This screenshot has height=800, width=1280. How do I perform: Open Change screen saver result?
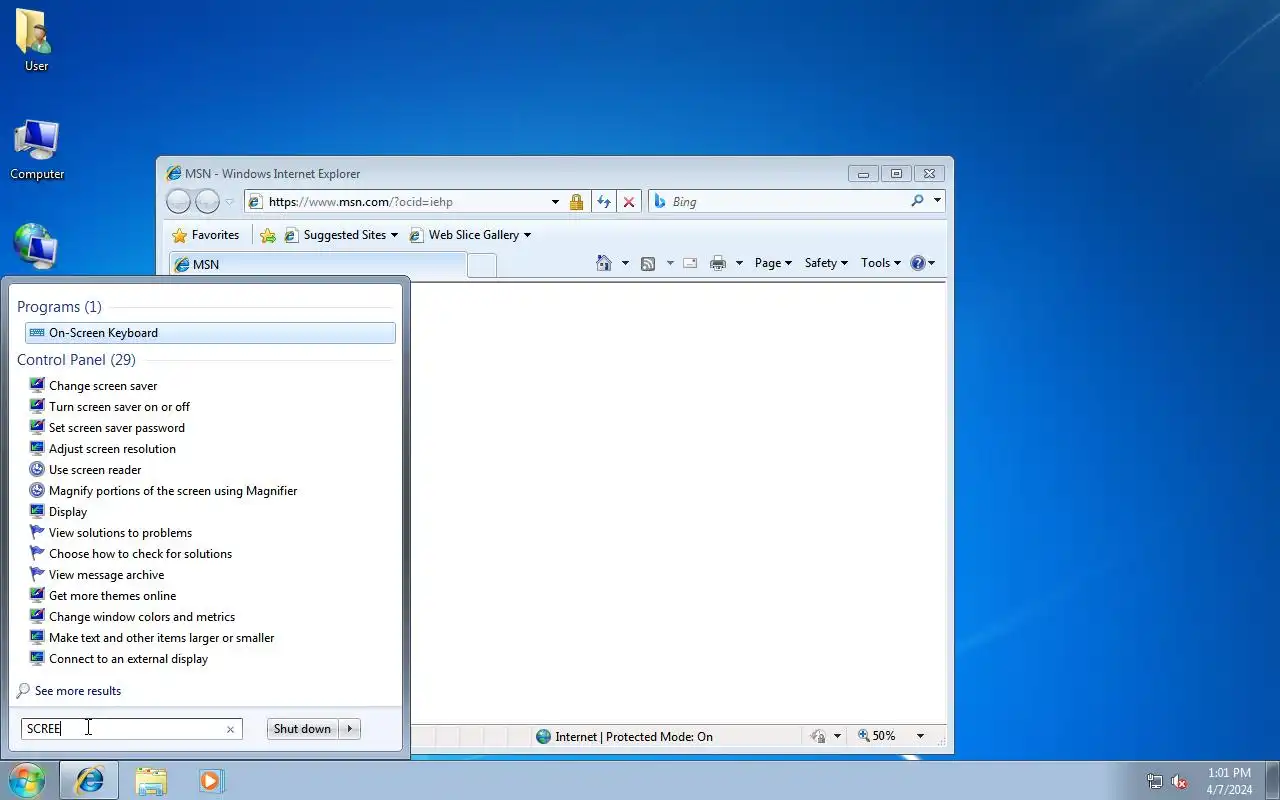[102, 386]
